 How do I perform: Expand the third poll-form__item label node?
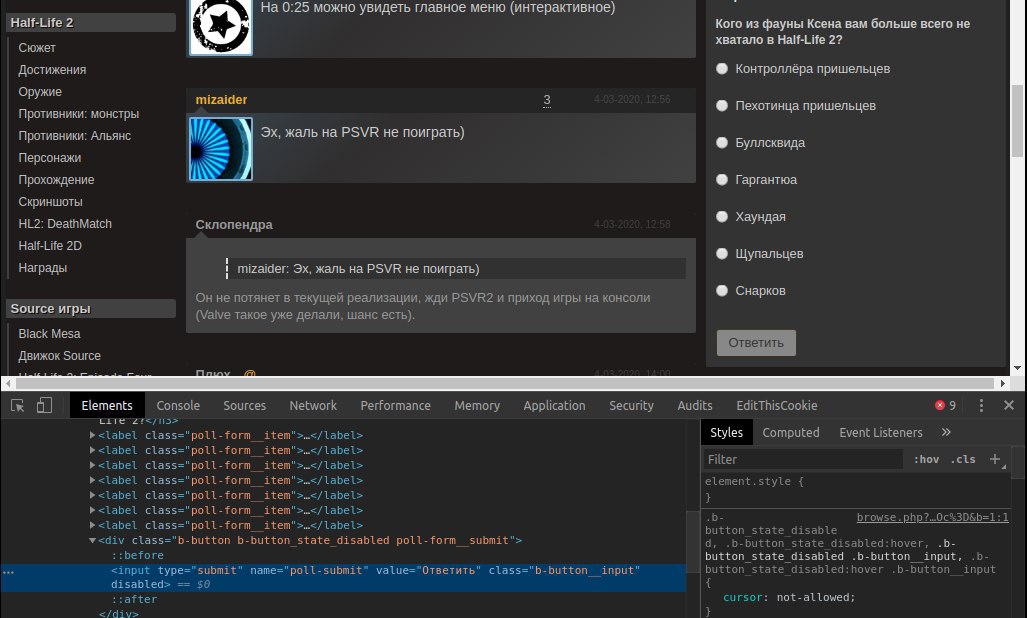(x=92, y=465)
